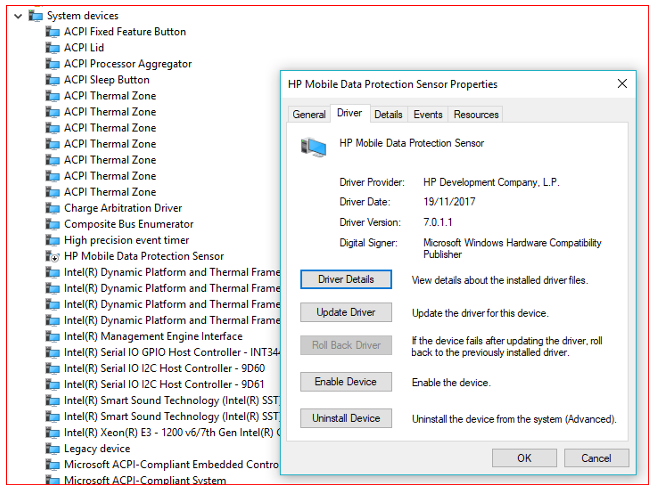Image resolution: width=658 pixels, height=492 pixels.
Task: Click the greyed Roll Back Driver button
Action: (x=346, y=345)
